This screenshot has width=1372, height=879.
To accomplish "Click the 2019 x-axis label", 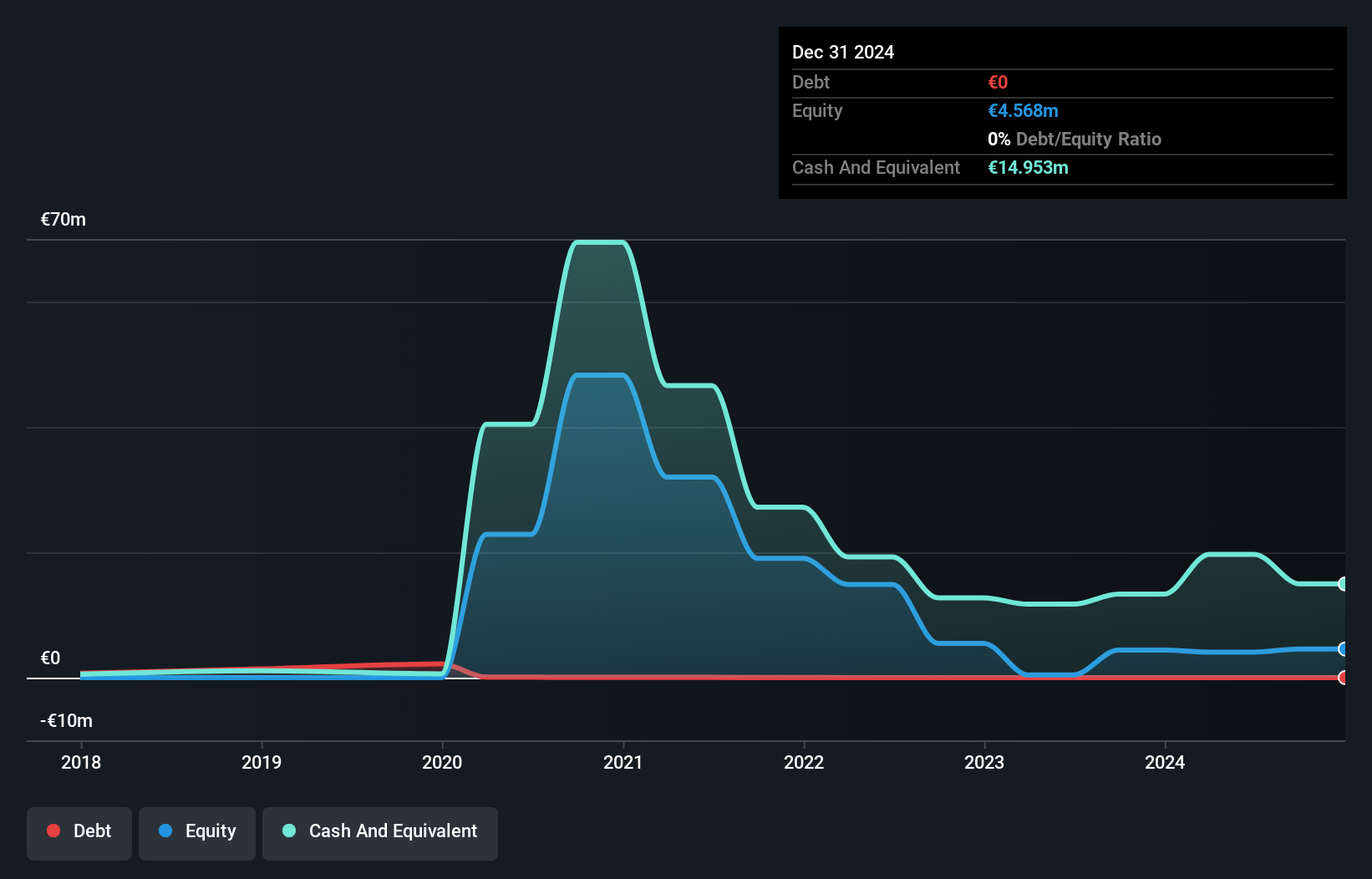I will click(x=262, y=762).
